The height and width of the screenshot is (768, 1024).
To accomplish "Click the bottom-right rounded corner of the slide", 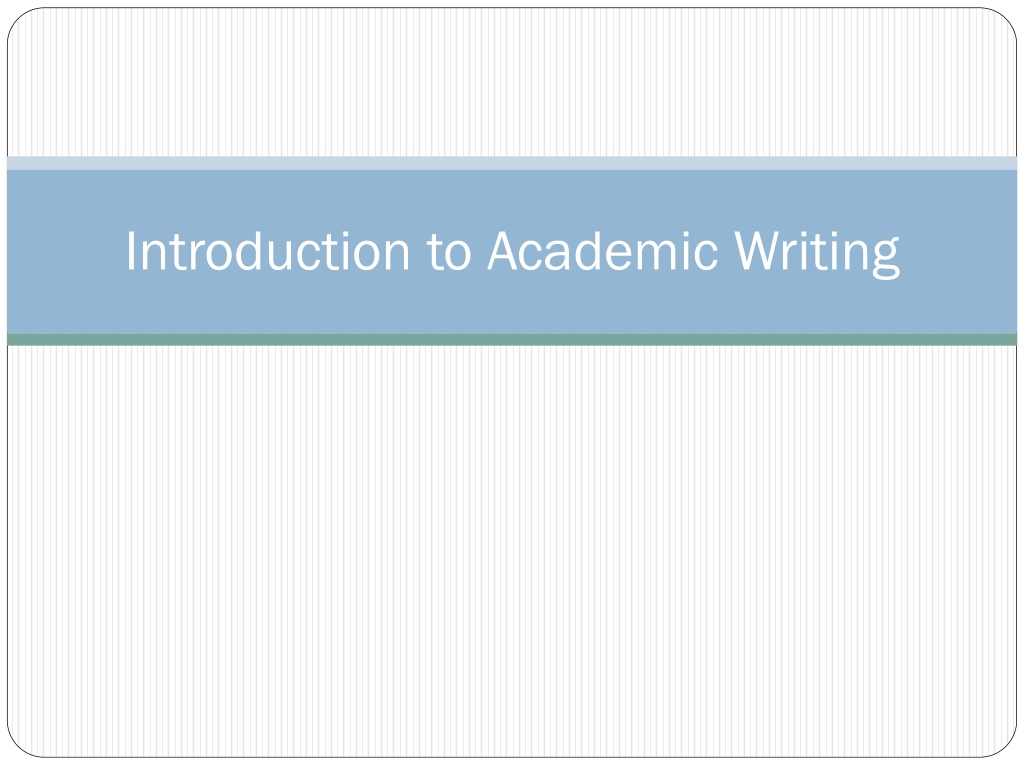I will point(1006,746).
